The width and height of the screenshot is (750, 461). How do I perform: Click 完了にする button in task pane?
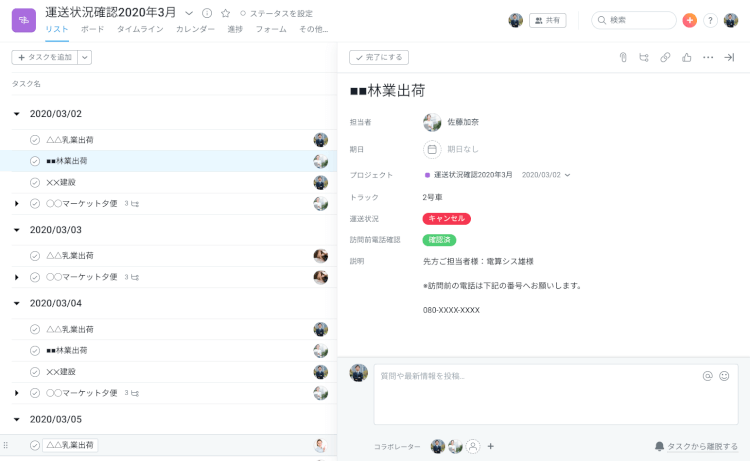[379, 57]
